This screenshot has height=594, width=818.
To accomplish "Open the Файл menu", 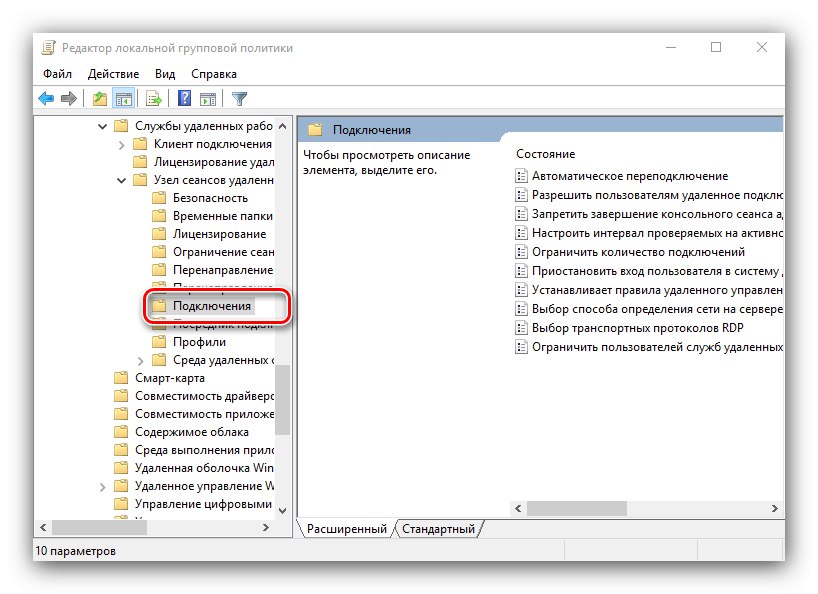I will coord(57,73).
